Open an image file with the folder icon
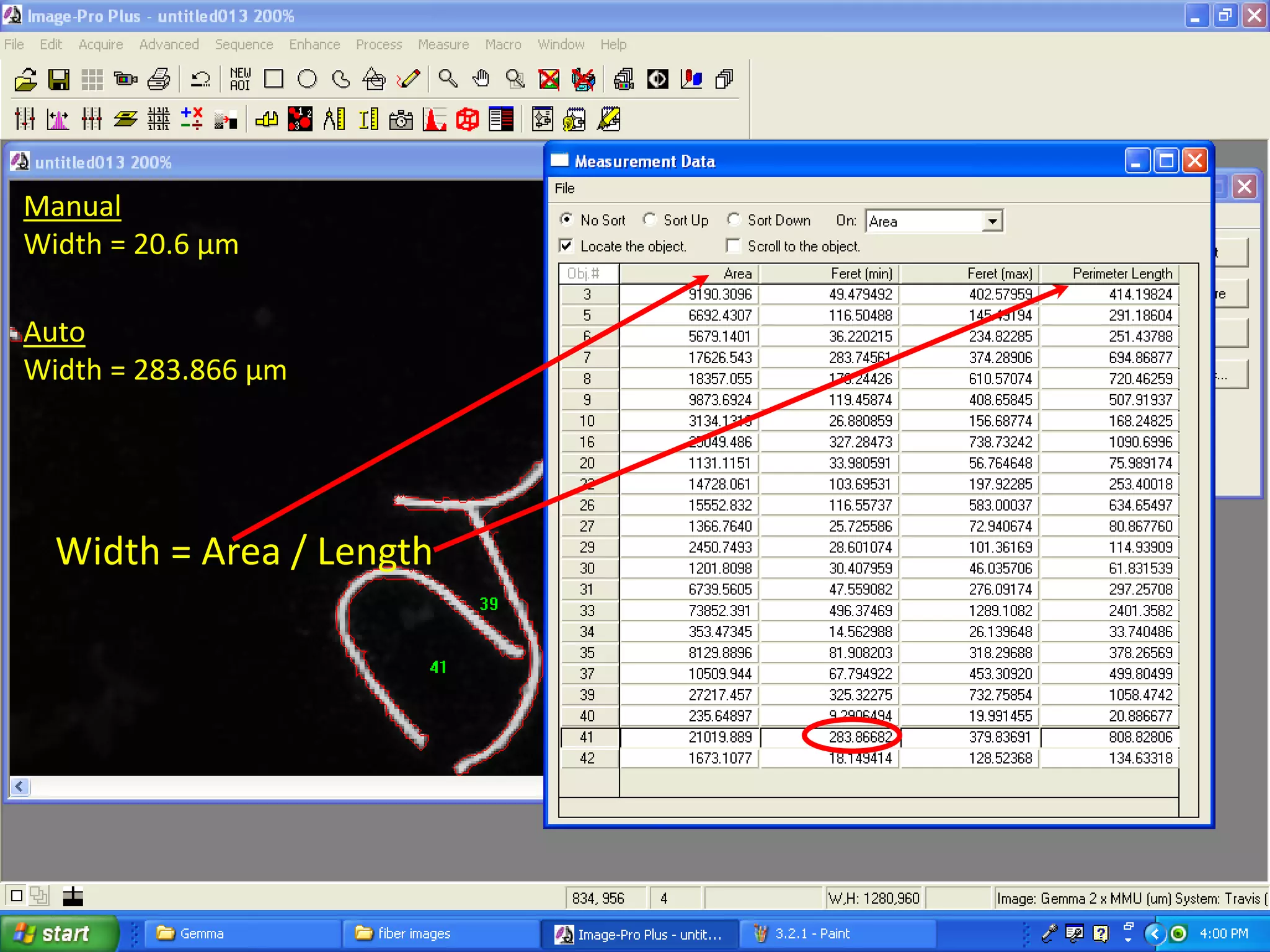The image size is (1270, 952). 26,79
